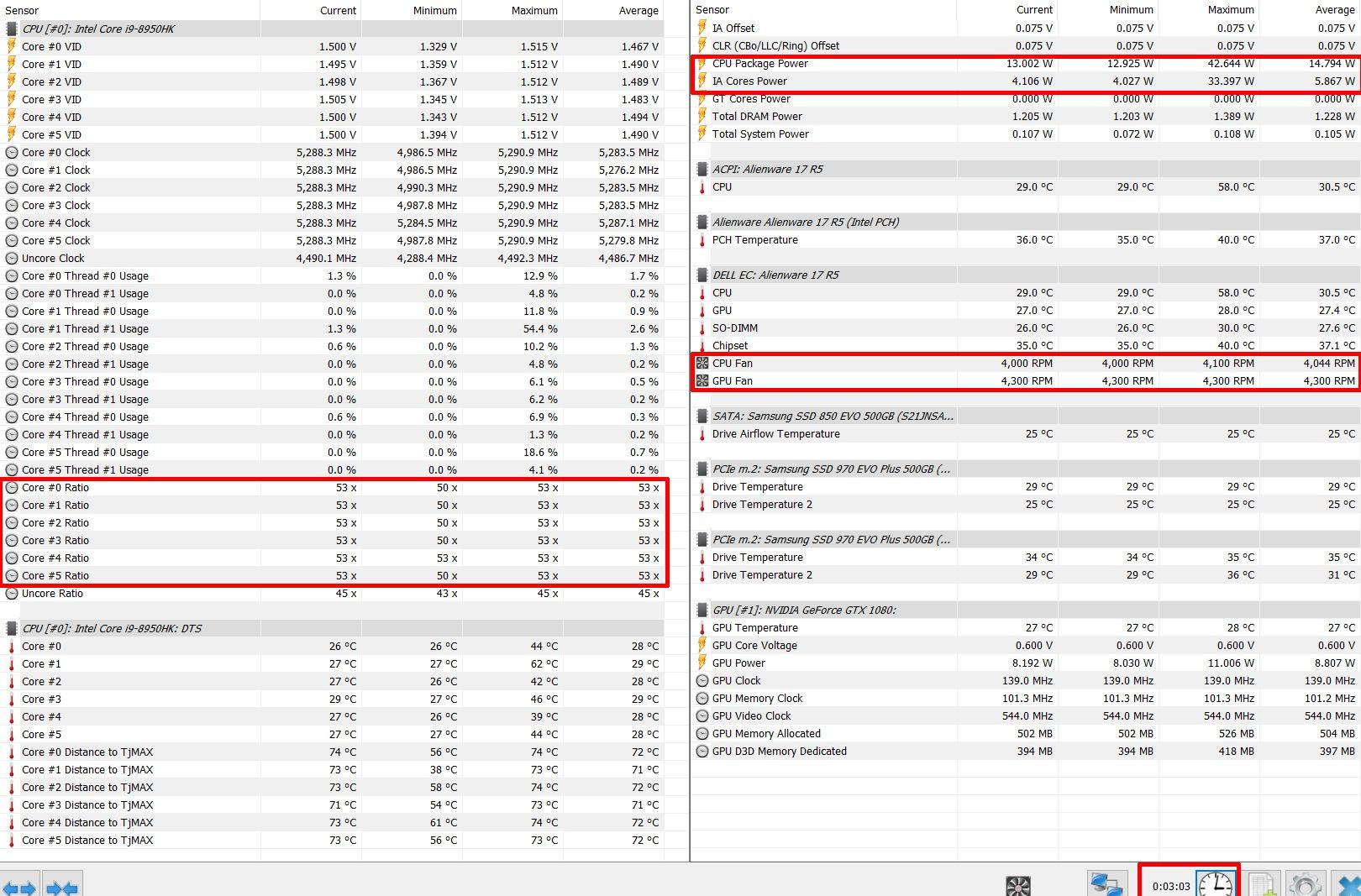Select the CPU Fan sensor row
1361x896 pixels.
733,364
